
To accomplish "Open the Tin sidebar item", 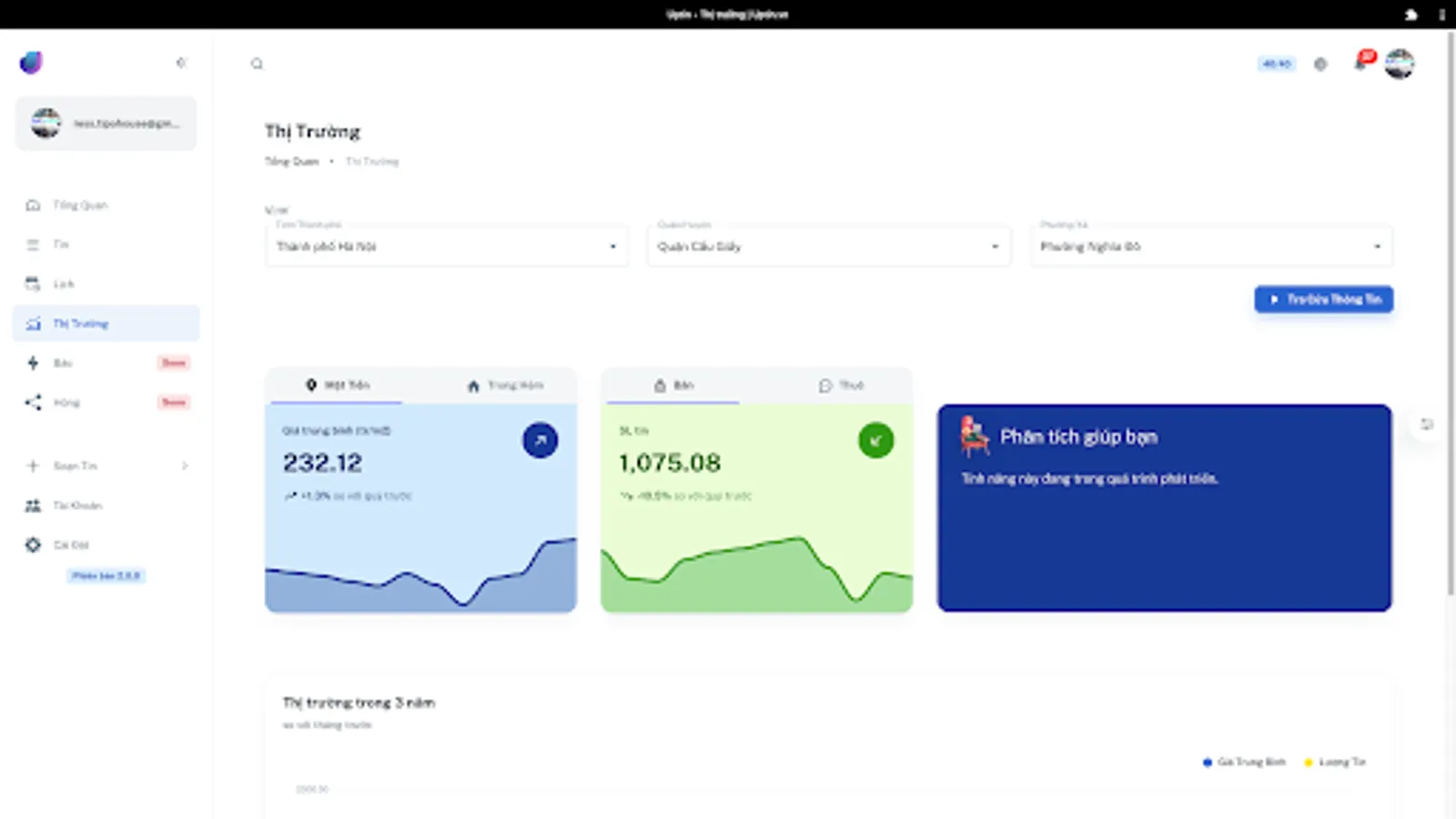I will (106, 244).
